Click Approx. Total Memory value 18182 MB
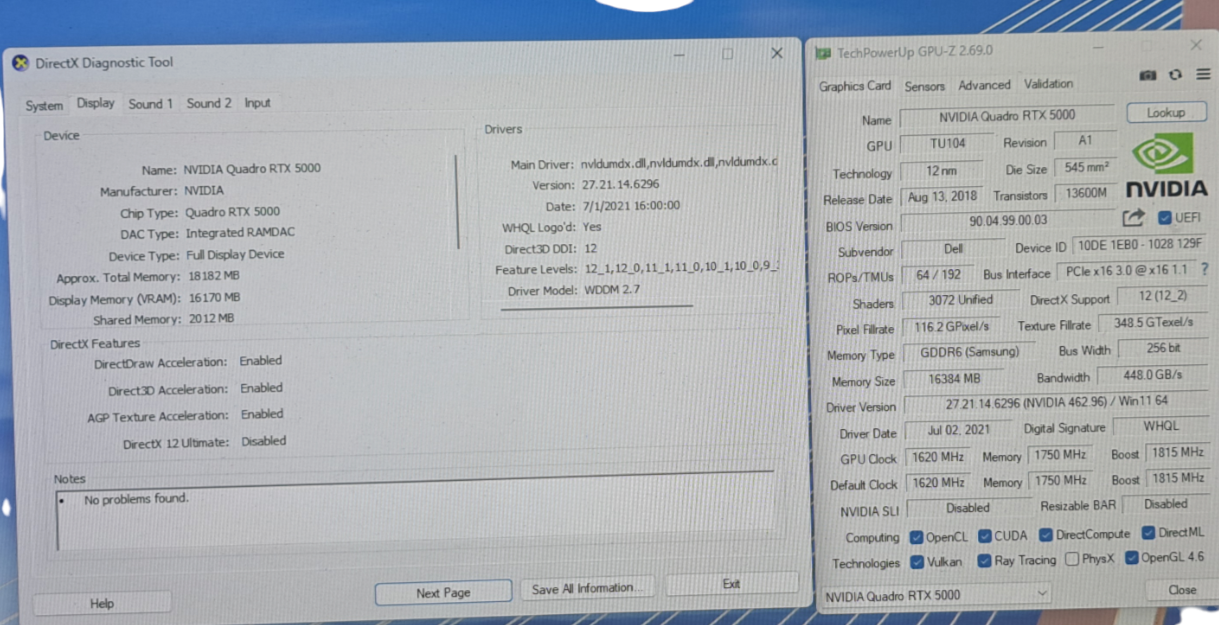 click(212, 276)
